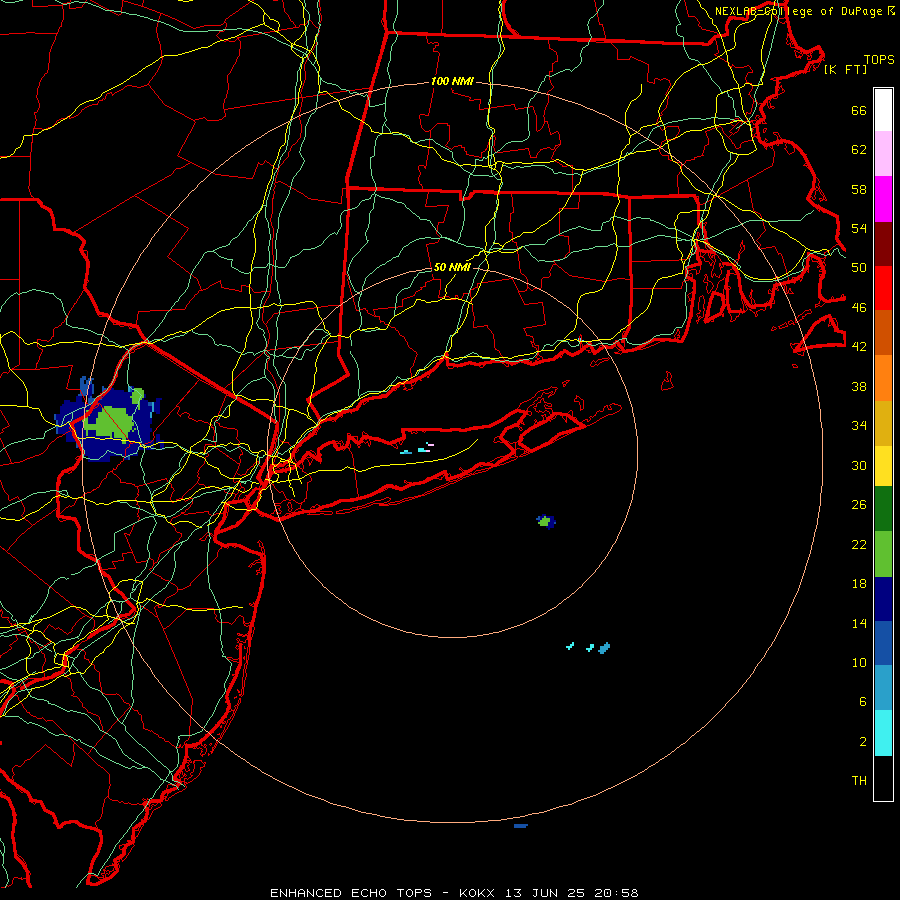Click the legend value "50"
The image size is (900, 900).
click(x=859, y=267)
